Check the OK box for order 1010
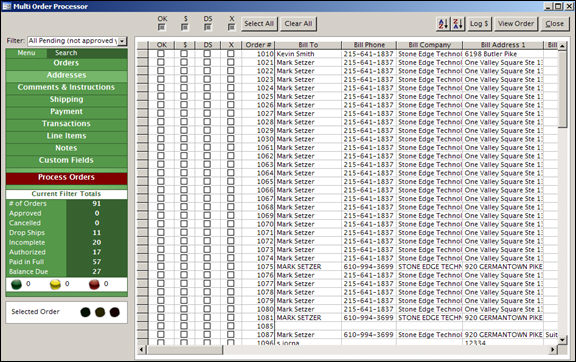This screenshot has width=576, height=362. pyautogui.click(x=161, y=54)
